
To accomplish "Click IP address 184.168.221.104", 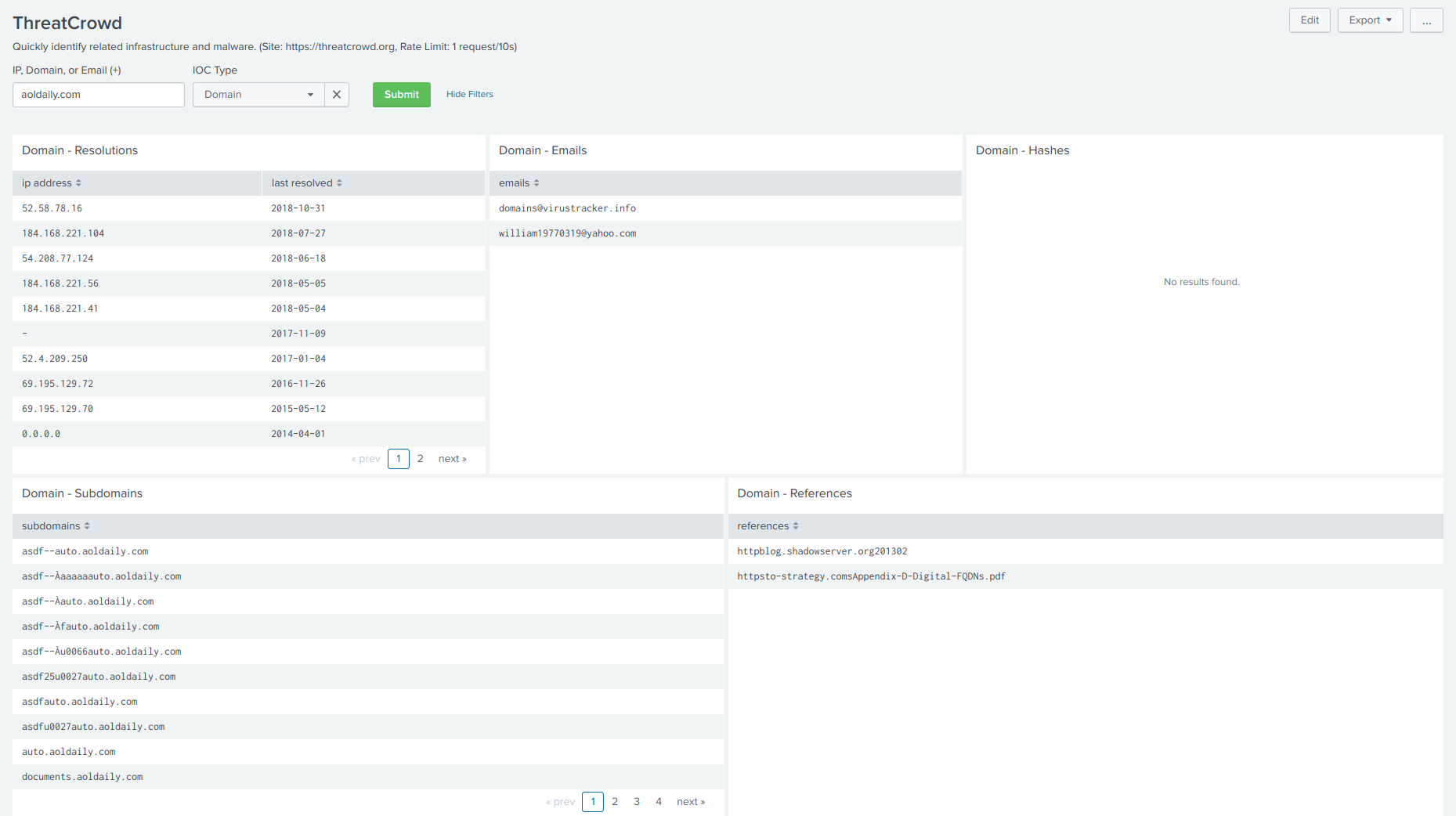I will coord(63,233).
